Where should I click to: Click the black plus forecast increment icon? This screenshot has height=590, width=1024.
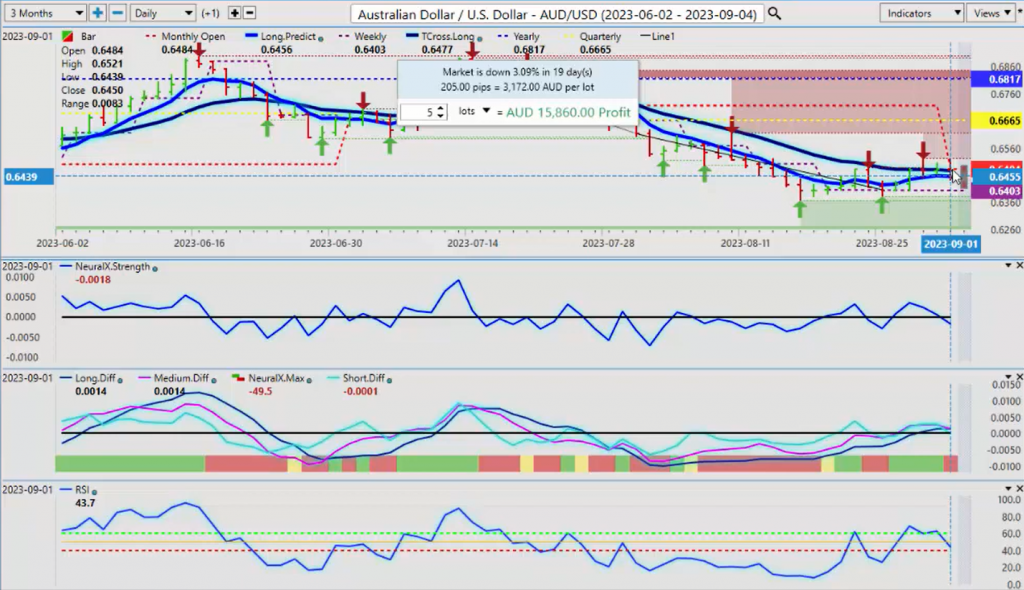(234, 13)
